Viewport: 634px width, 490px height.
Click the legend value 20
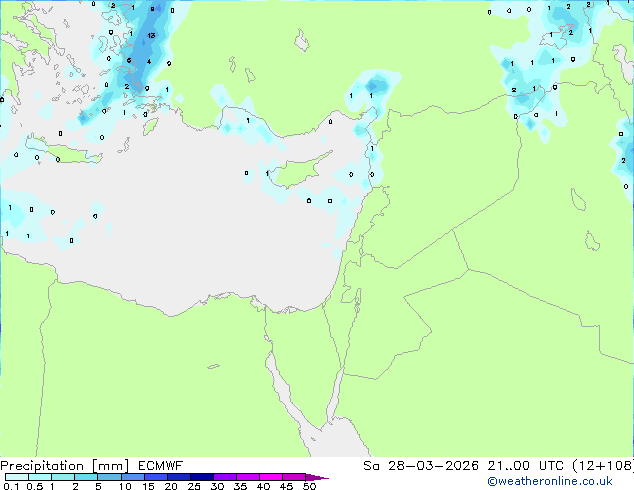coord(171,486)
